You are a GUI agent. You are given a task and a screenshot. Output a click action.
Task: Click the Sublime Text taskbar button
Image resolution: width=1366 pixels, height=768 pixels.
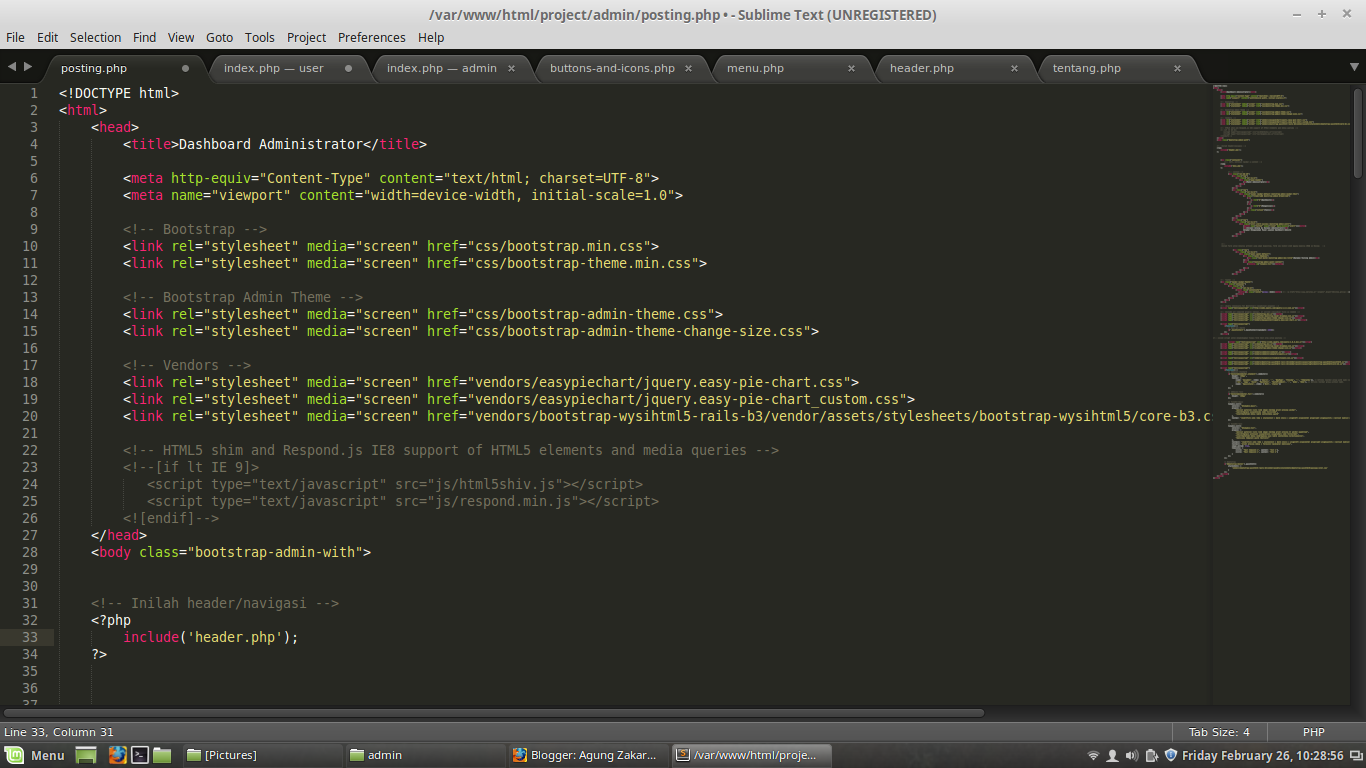pyautogui.click(x=751, y=755)
